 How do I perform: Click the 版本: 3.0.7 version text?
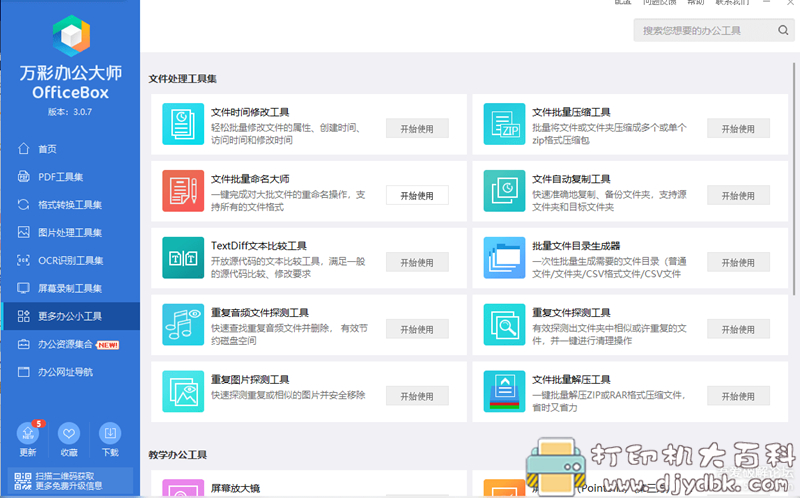pyautogui.click(x=70, y=112)
